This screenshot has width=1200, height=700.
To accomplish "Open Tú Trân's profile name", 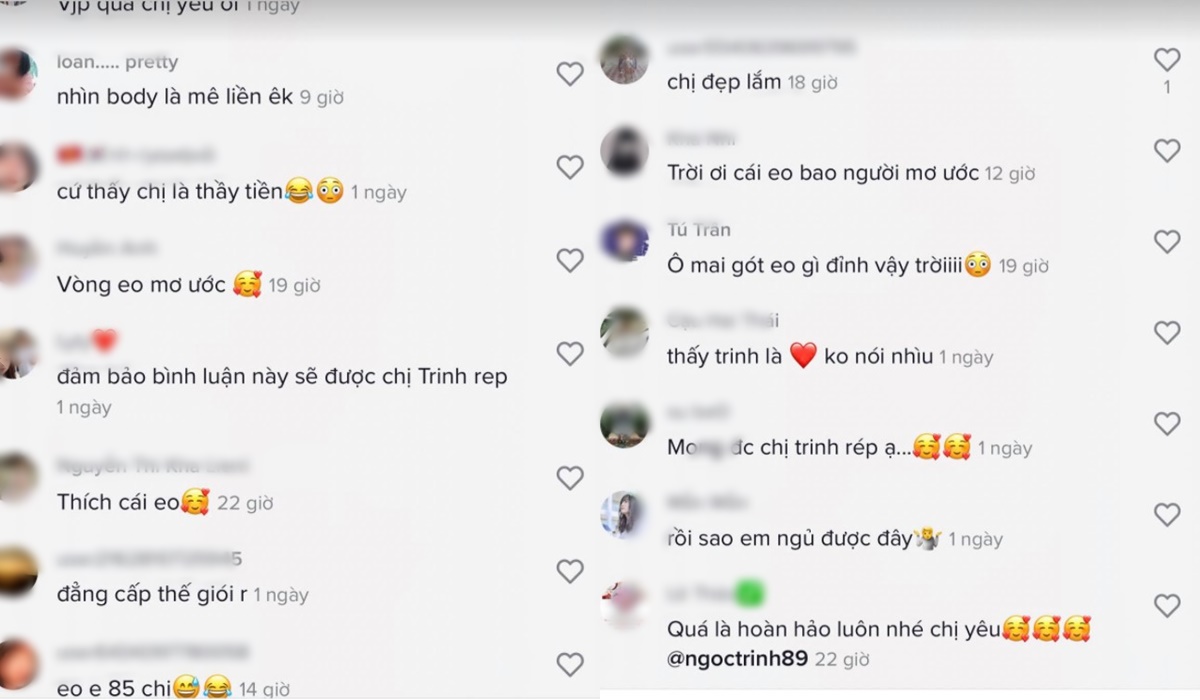I will [699, 230].
